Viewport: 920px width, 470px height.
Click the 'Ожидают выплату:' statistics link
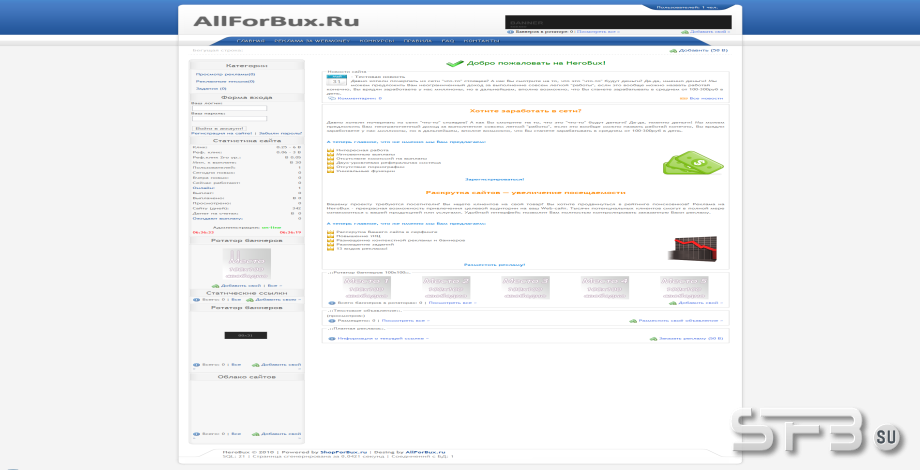[x=217, y=218]
